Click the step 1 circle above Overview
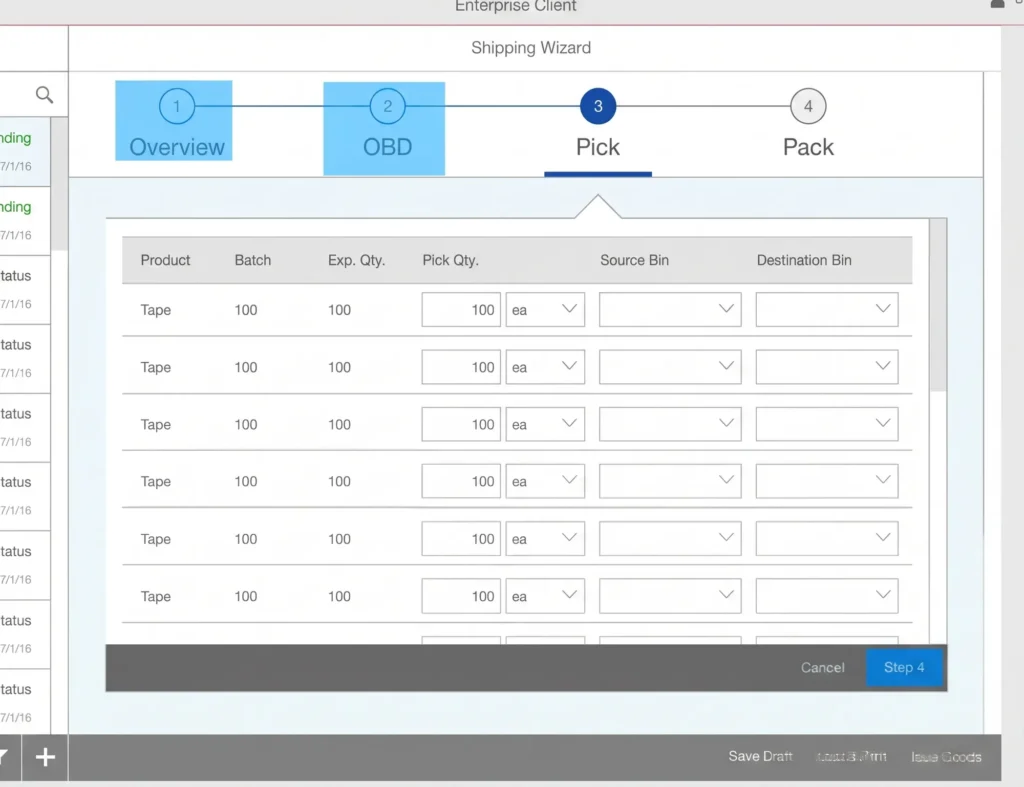1024x787 pixels. tap(176, 106)
